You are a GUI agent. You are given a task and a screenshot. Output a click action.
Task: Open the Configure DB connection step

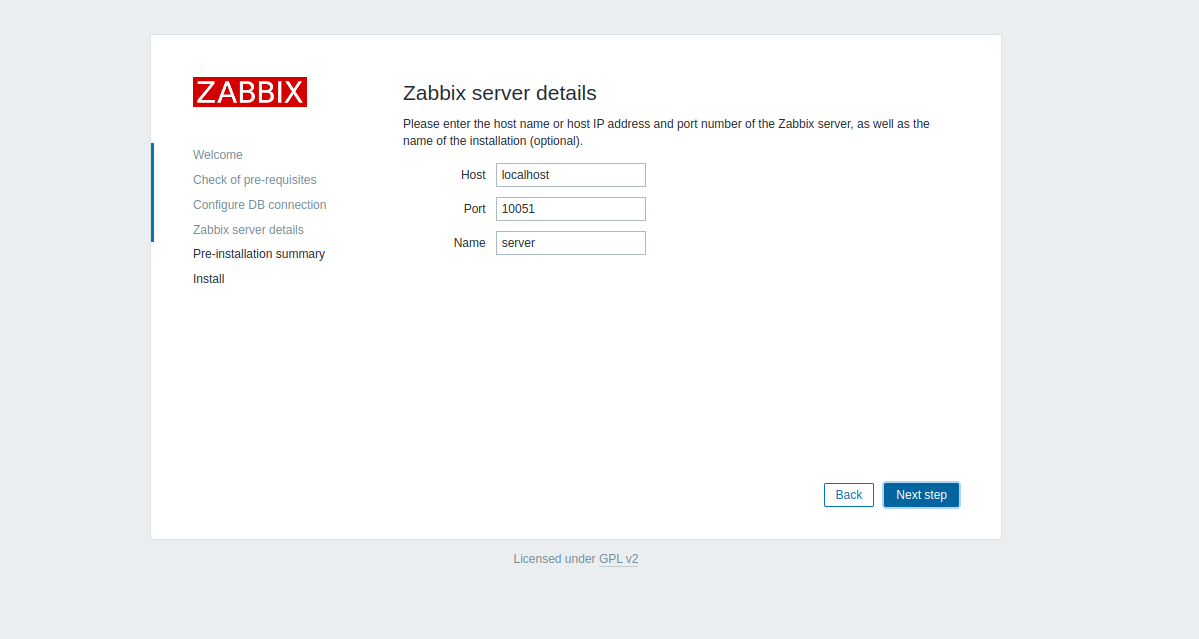(x=259, y=205)
